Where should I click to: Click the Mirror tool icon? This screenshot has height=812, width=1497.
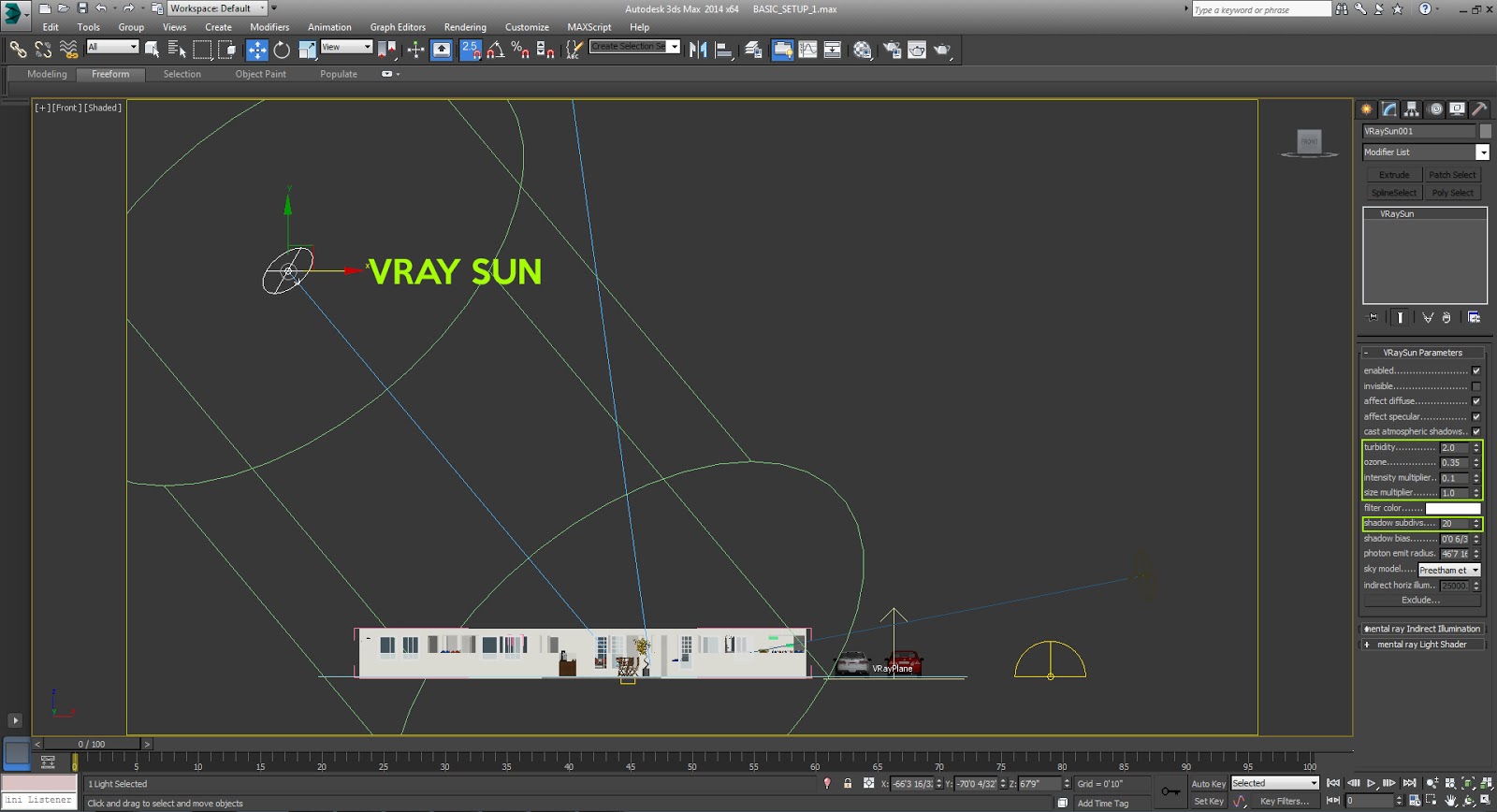click(698, 50)
